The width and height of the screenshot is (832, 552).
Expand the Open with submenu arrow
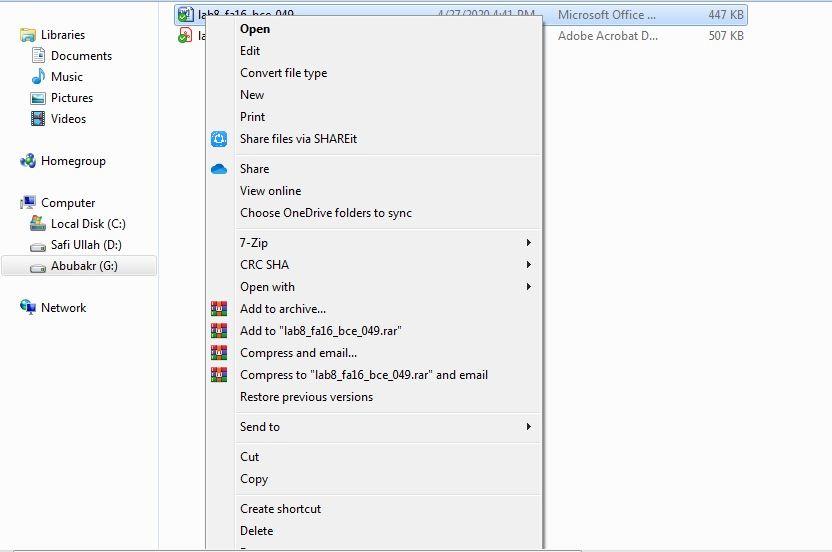tap(528, 287)
